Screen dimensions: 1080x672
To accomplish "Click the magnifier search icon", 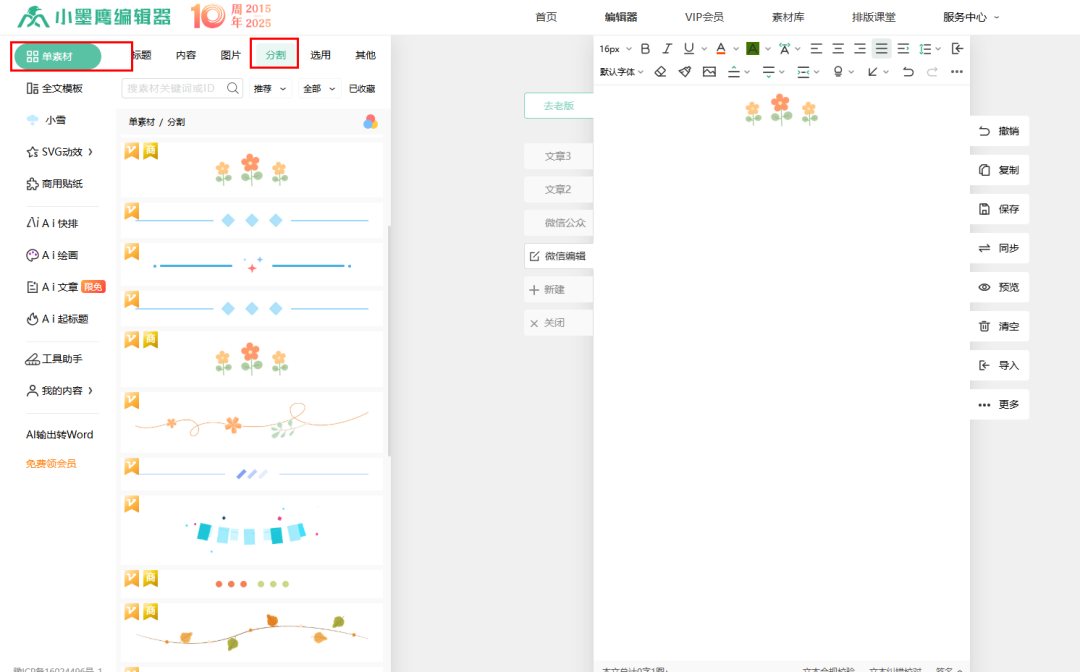I will pos(233,89).
